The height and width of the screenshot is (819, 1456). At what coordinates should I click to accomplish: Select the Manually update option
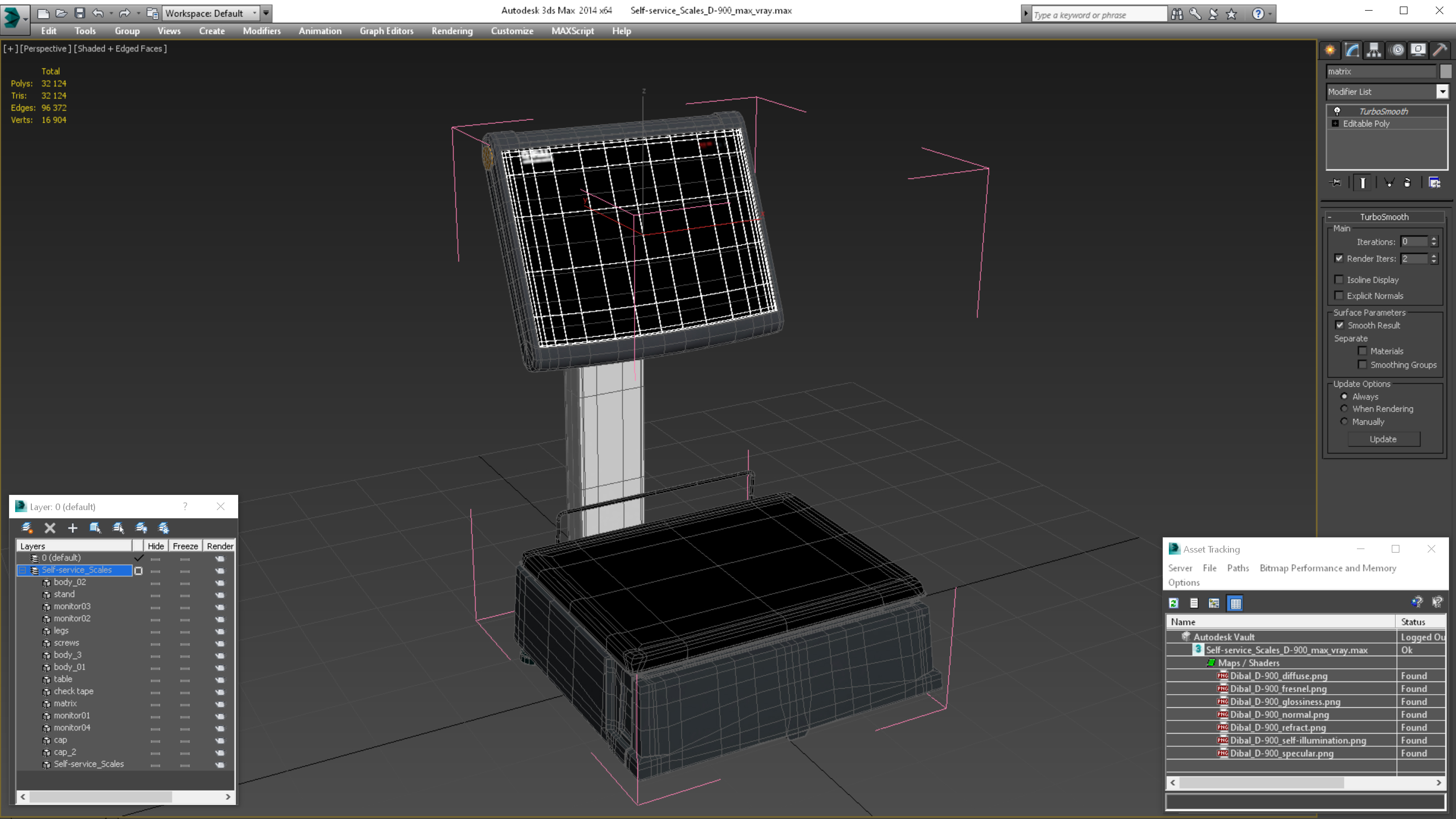click(1344, 422)
